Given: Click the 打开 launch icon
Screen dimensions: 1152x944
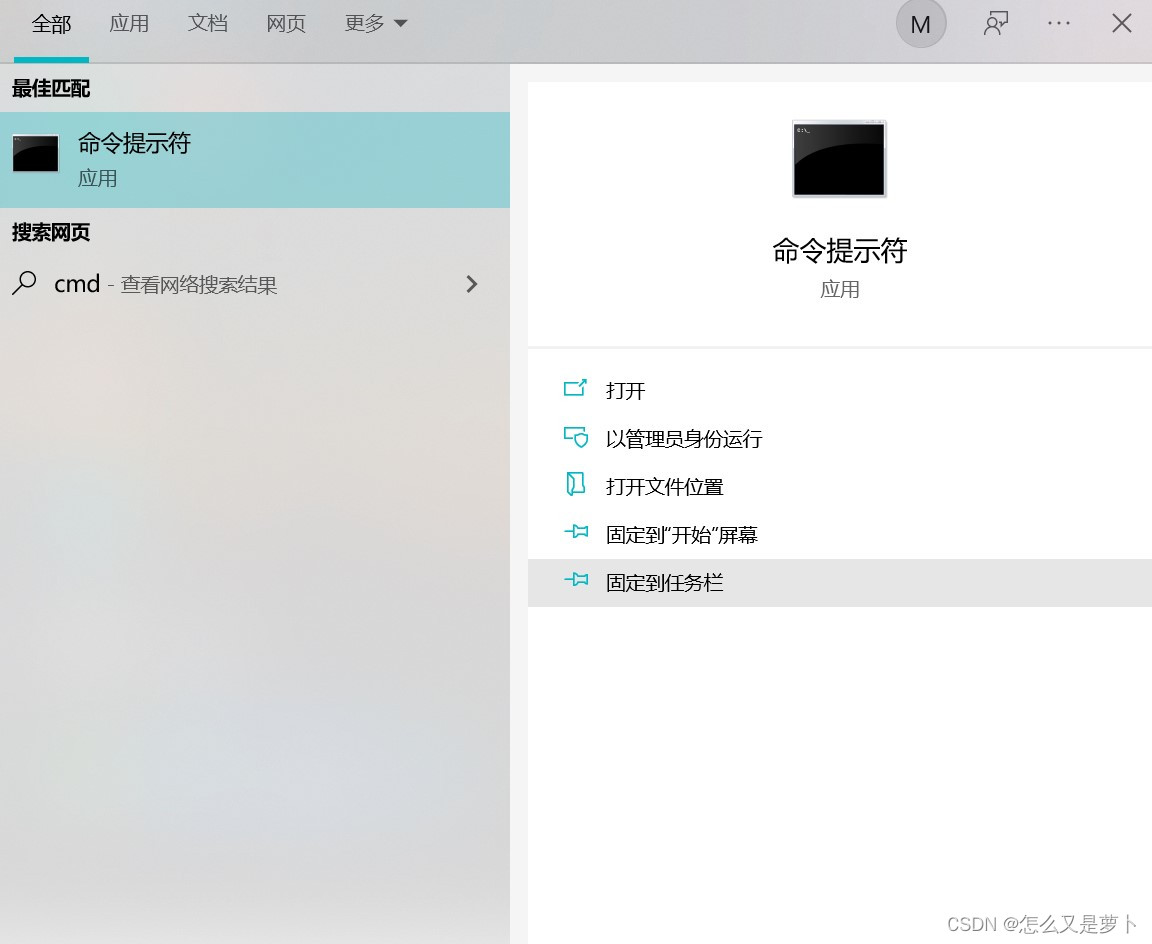Looking at the screenshot, I should 575,388.
